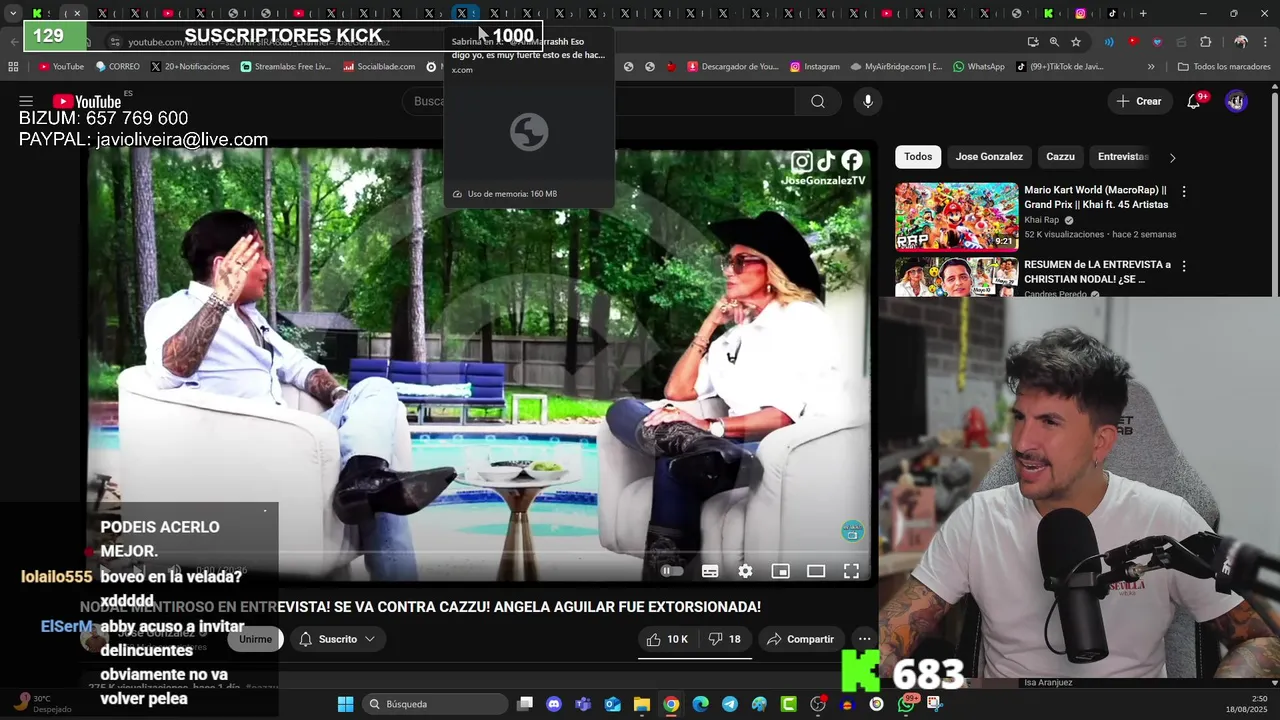The height and width of the screenshot is (720, 1280).
Task: Like the video with 10 K likes
Action: click(x=667, y=639)
